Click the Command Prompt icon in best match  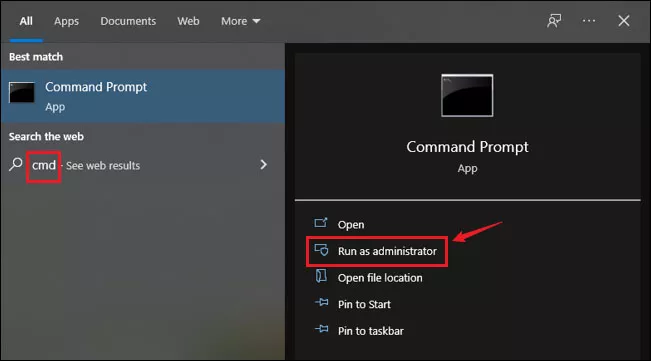[x=22, y=92]
